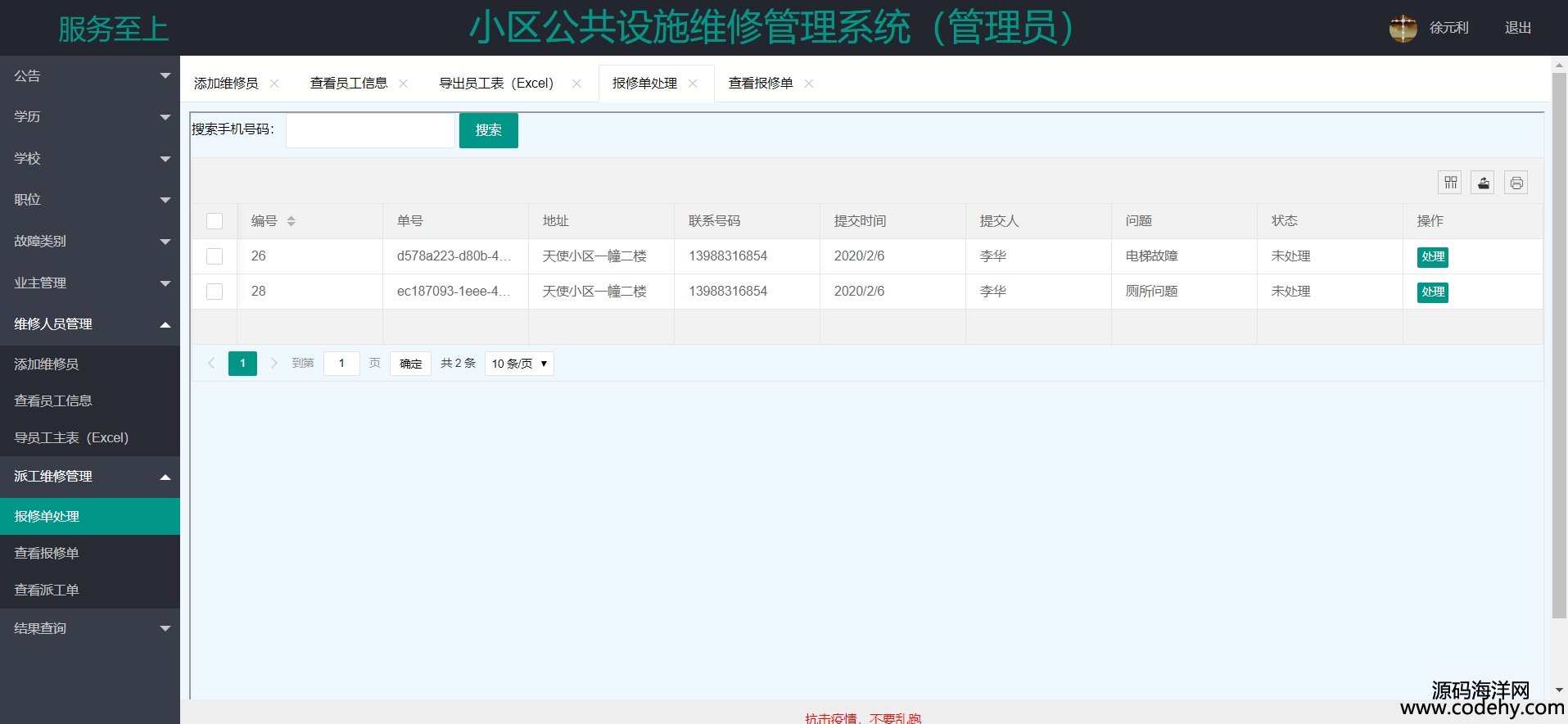Click the 联系号码 column header
The image size is (1568, 724).
tap(747, 221)
